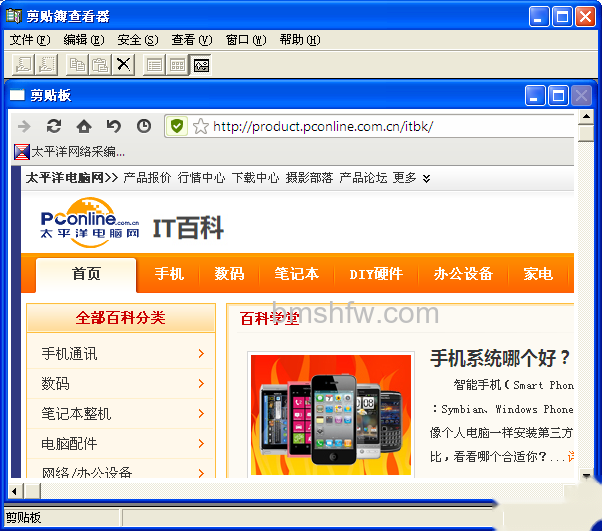Image resolution: width=602 pixels, height=531 pixels.
Task: Click the 太平洋网络采编 bookmark icon
Action: point(22,152)
